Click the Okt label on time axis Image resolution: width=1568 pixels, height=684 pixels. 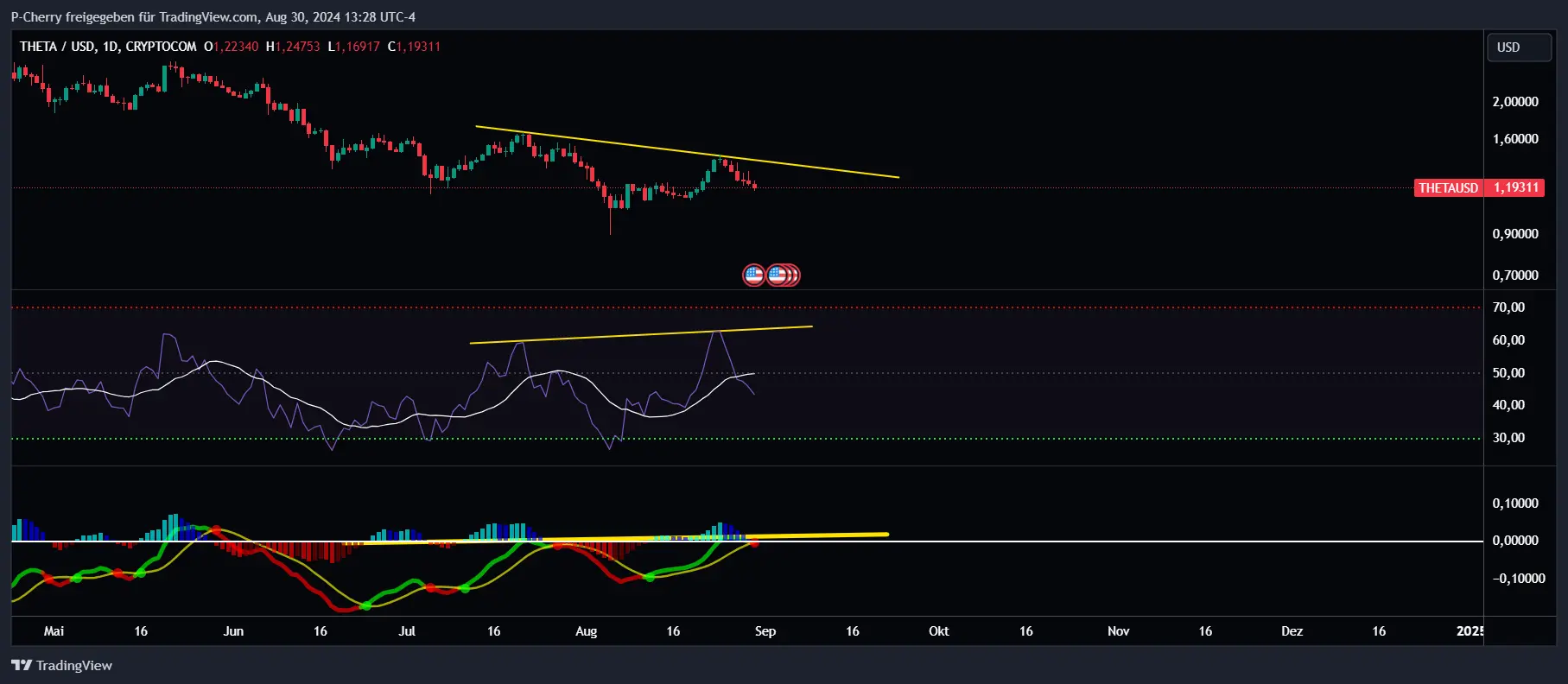(938, 631)
